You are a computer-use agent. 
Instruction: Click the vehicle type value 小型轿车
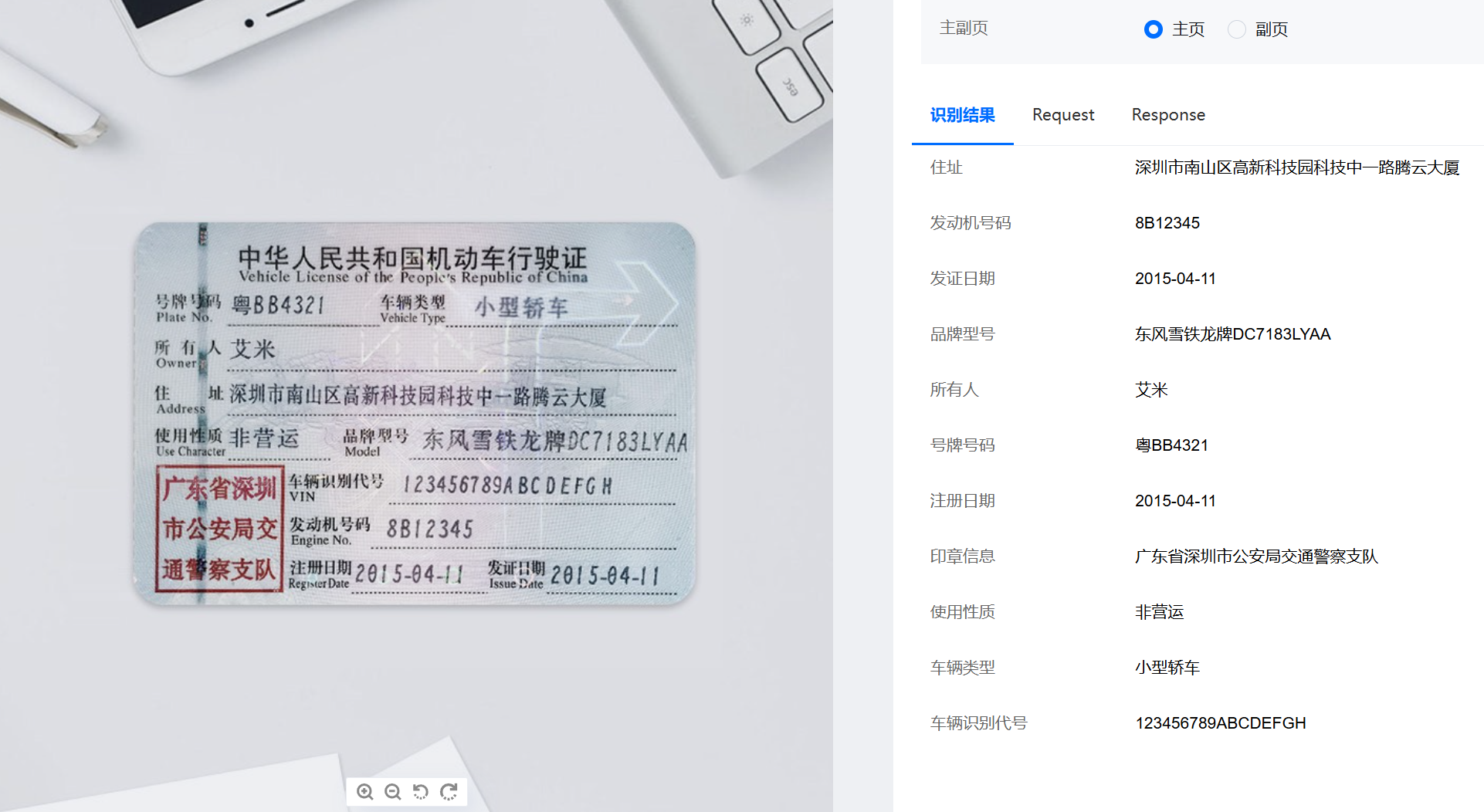click(x=1167, y=668)
